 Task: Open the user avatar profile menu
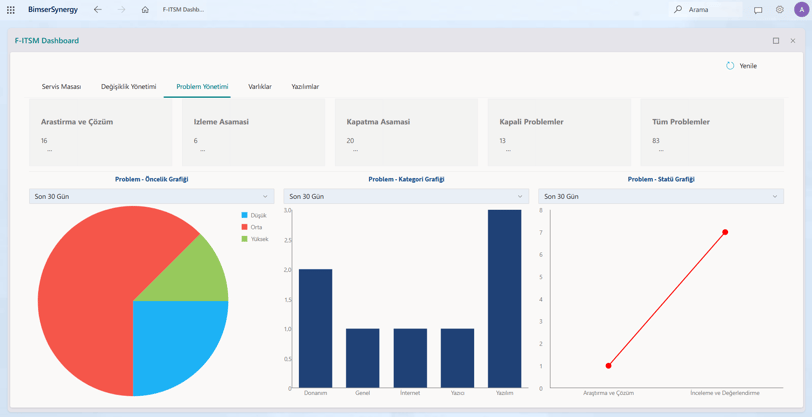[x=801, y=9]
